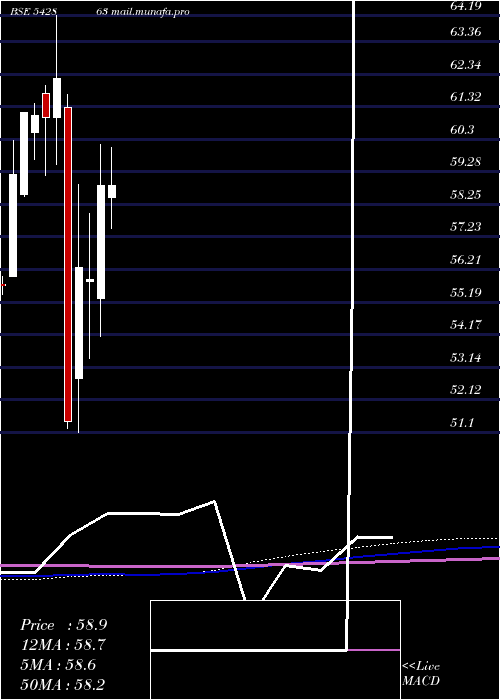Click the 55.19 price axis label
The width and height of the screenshot is (500, 700).
pyautogui.click(x=467, y=293)
